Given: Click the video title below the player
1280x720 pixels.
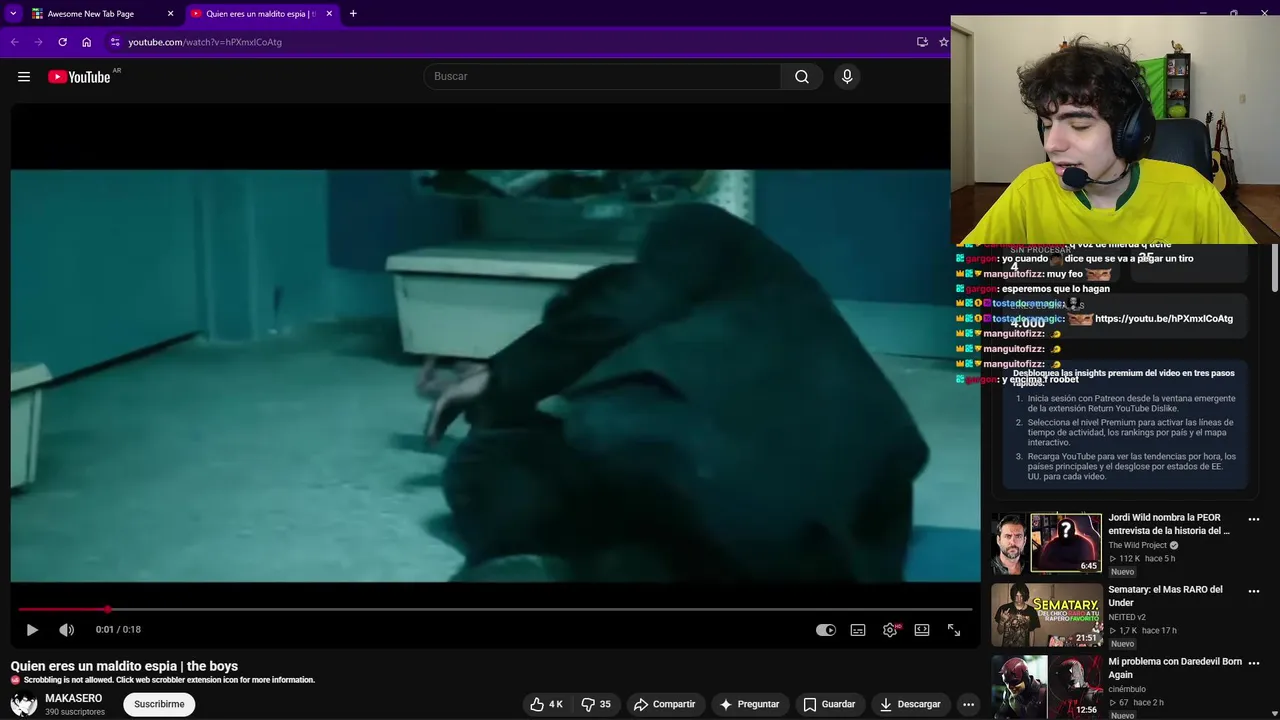Looking at the screenshot, I should (x=124, y=666).
